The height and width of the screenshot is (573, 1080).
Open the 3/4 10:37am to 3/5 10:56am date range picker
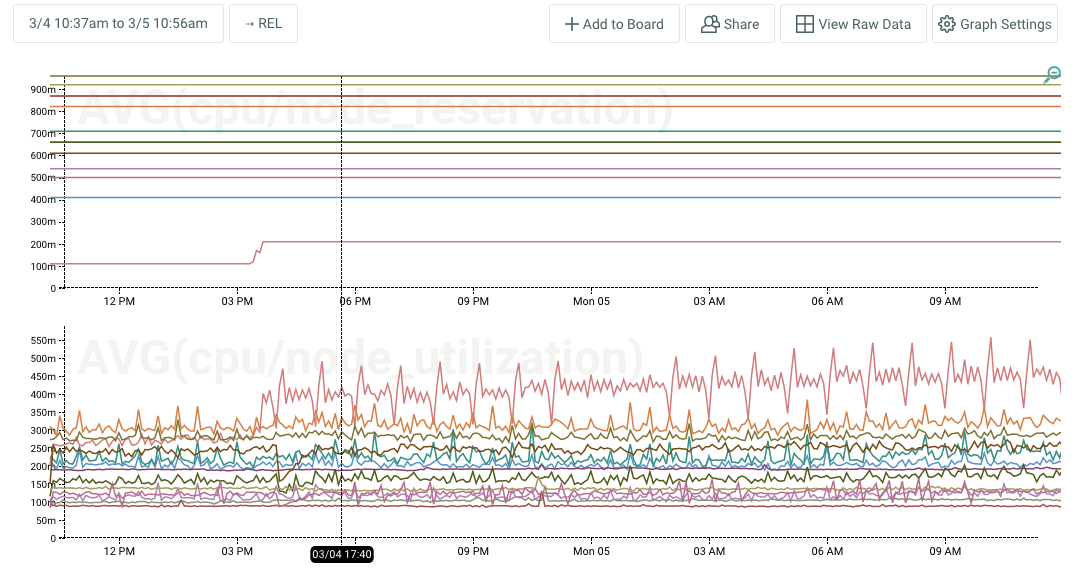click(x=118, y=24)
